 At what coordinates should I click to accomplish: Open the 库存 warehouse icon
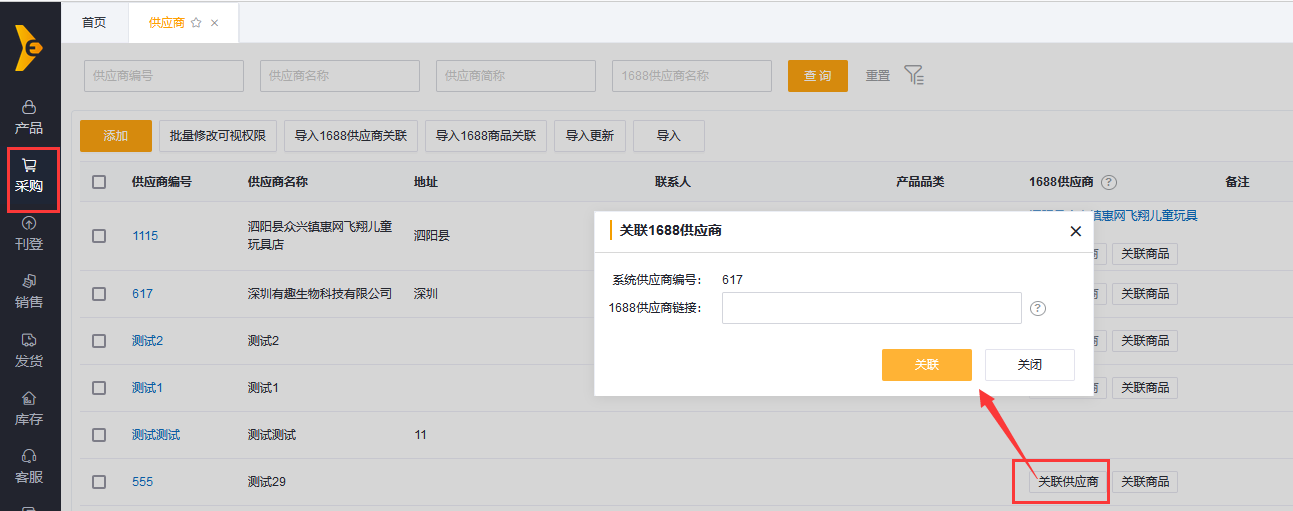(29, 398)
